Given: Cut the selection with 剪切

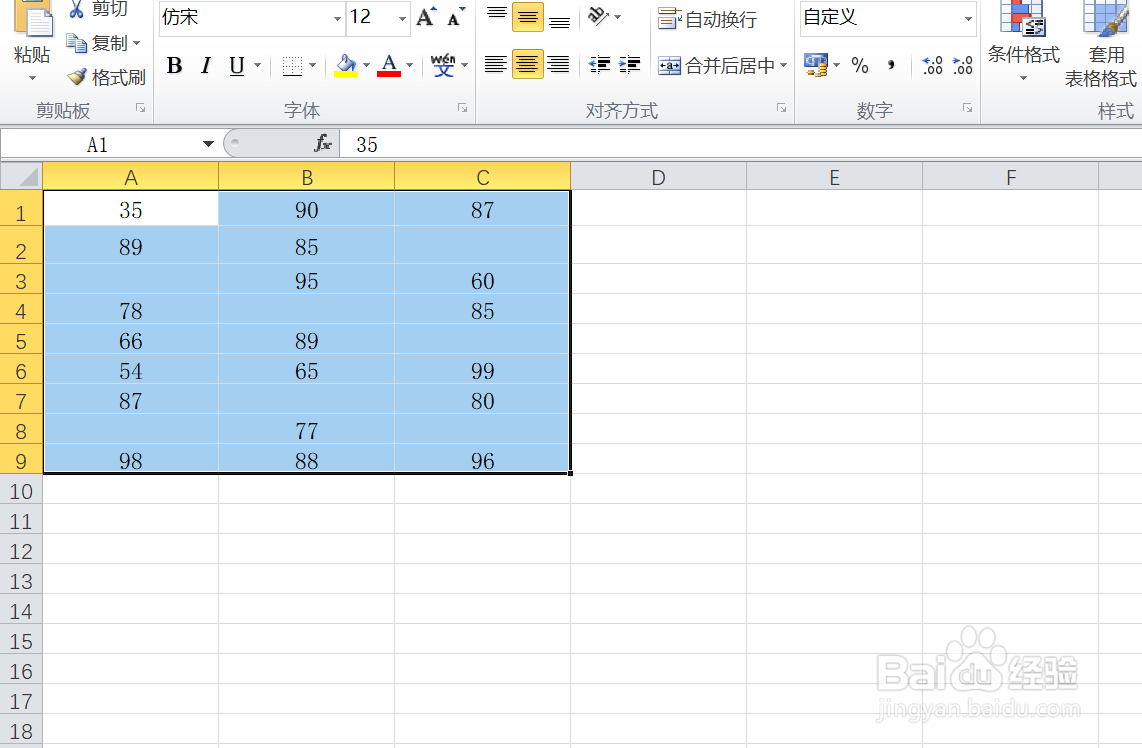Looking at the screenshot, I should pyautogui.click(x=98, y=9).
